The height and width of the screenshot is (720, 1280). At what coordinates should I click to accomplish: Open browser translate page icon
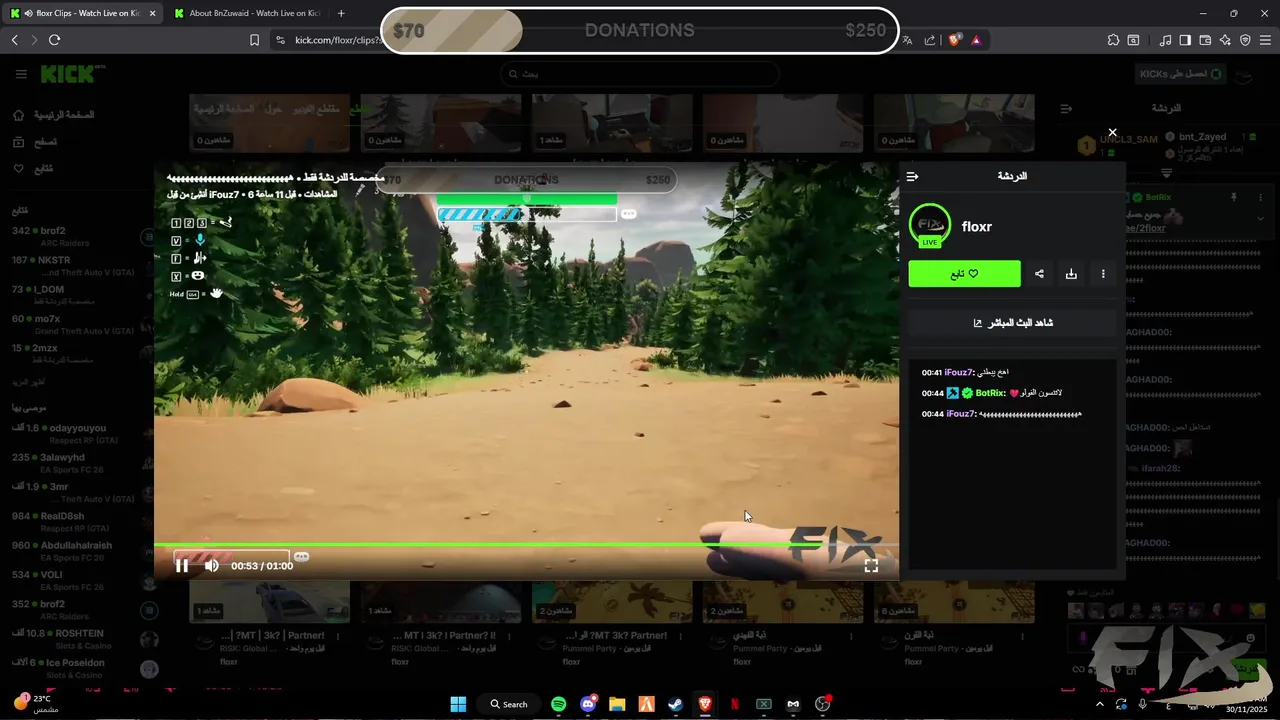(x=908, y=40)
